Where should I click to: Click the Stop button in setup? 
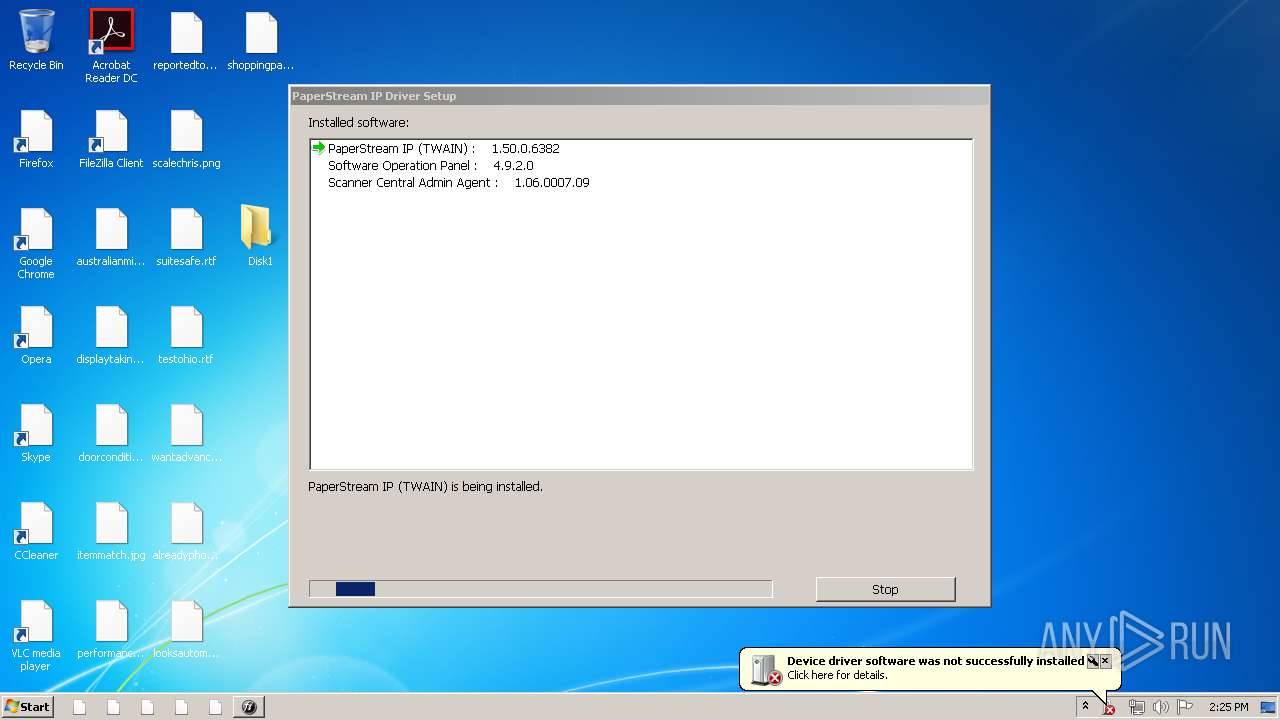(885, 589)
